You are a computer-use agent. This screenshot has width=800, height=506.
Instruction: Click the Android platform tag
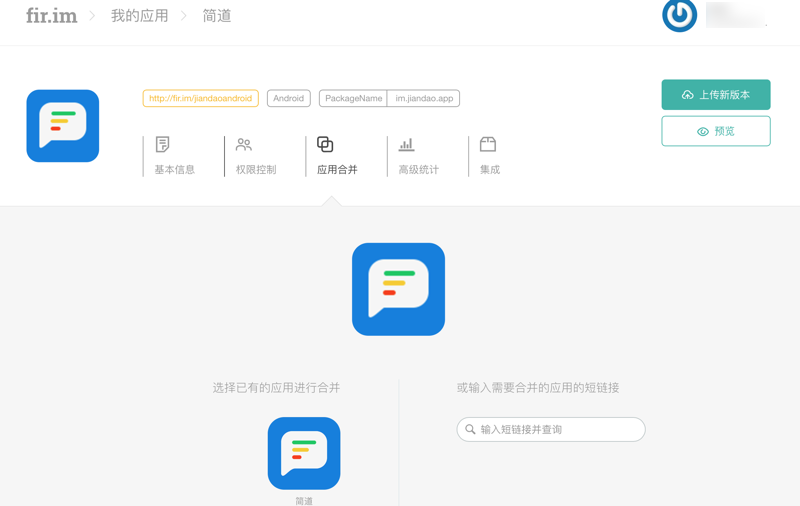tap(289, 98)
